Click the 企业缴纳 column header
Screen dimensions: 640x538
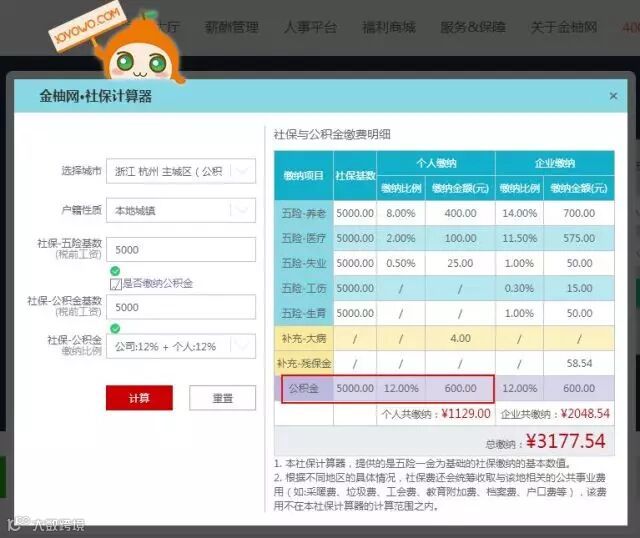pos(555,163)
